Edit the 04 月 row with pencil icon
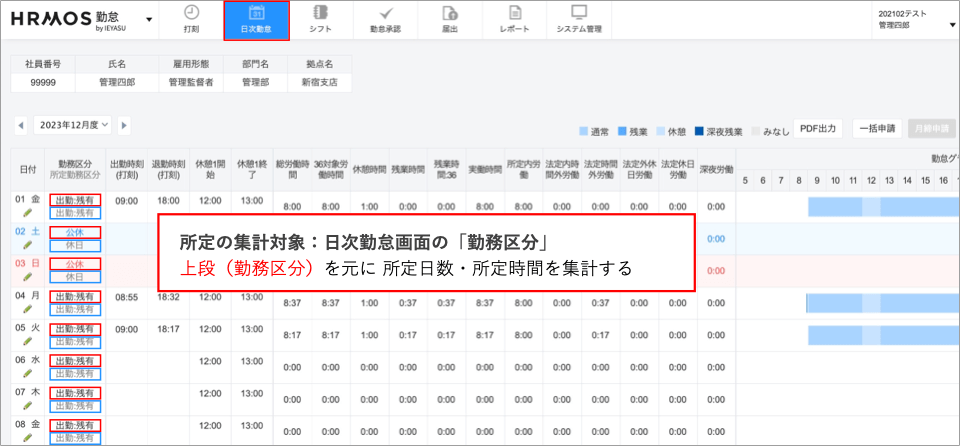Image resolution: width=960 pixels, height=446 pixels. [x=26, y=309]
